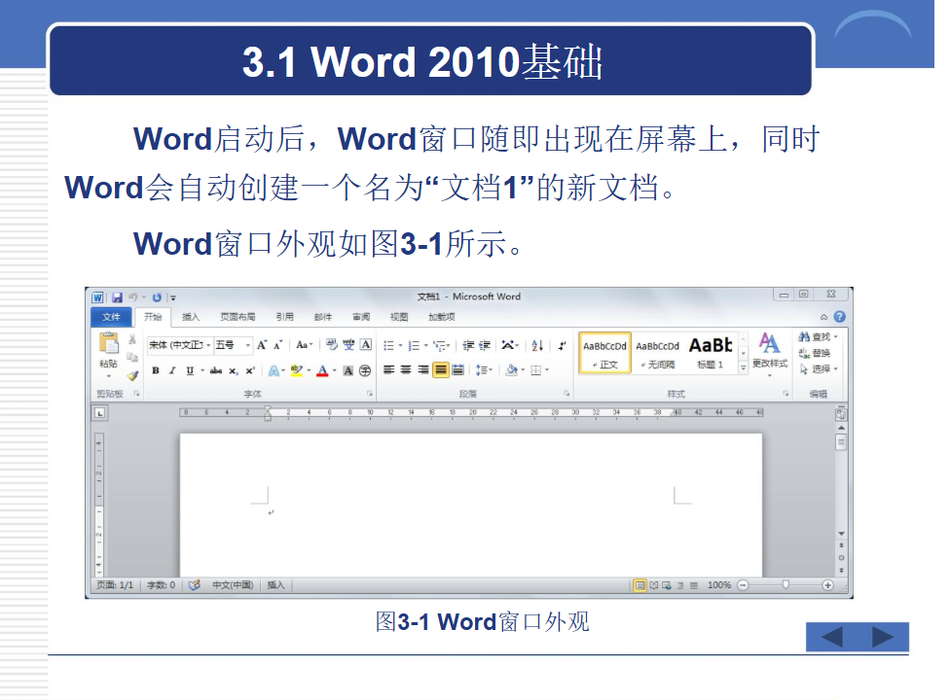
Task: Switch to the 插入 (Insert) ribbon tab
Action: point(190,317)
